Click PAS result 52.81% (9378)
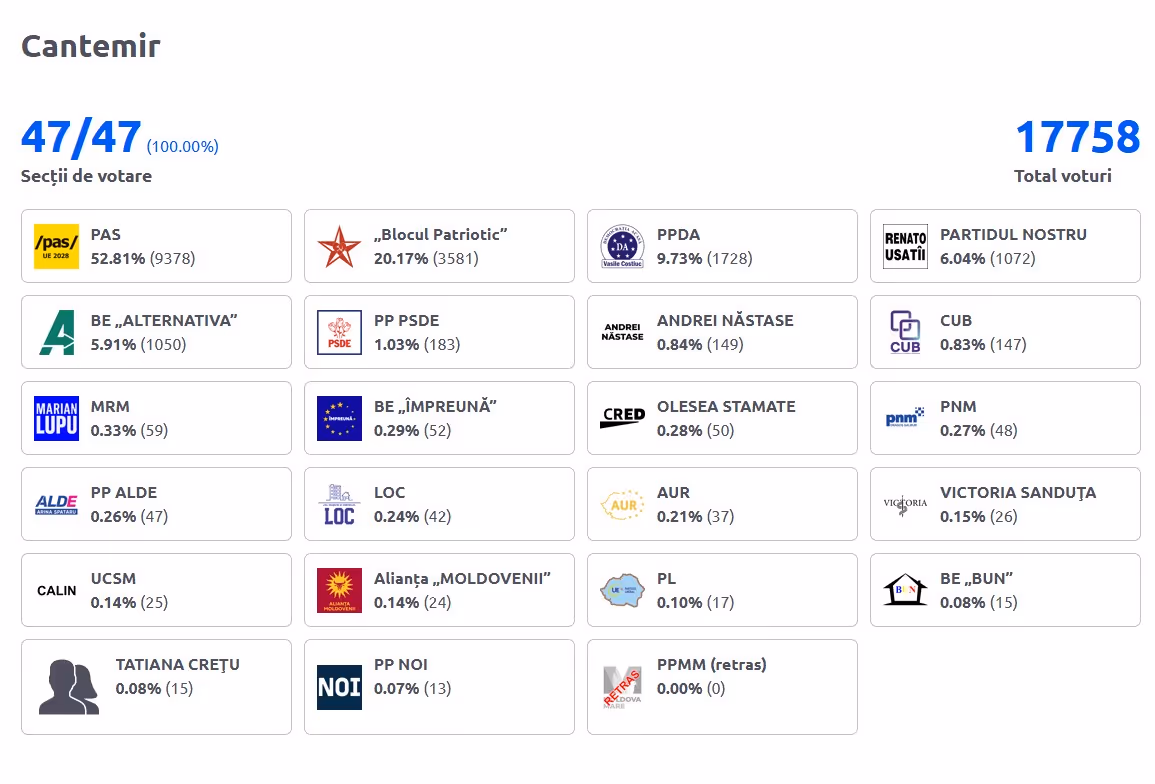1155x784 pixels. pyautogui.click(x=143, y=259)
